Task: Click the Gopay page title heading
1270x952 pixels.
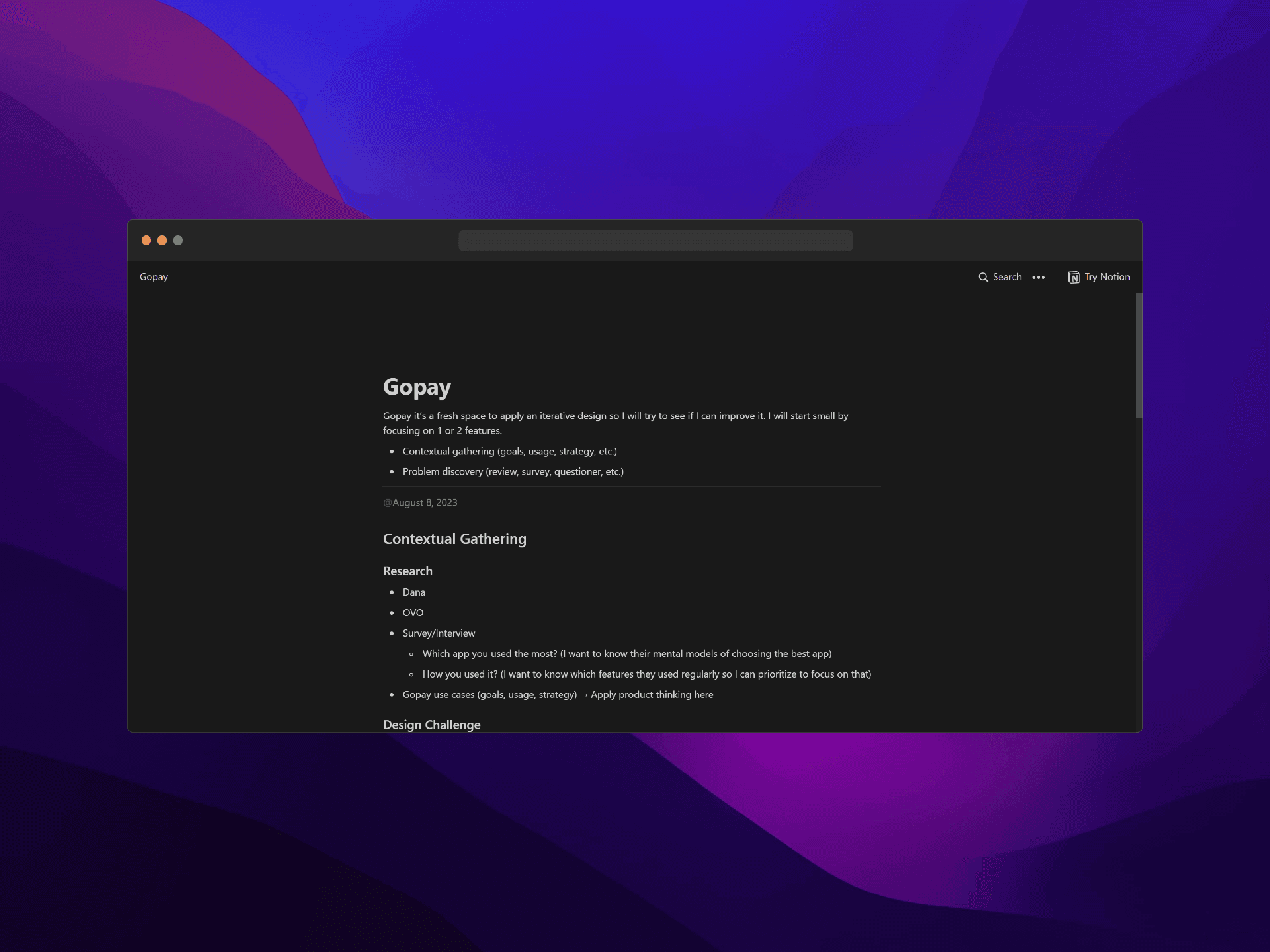Action: 417,387
